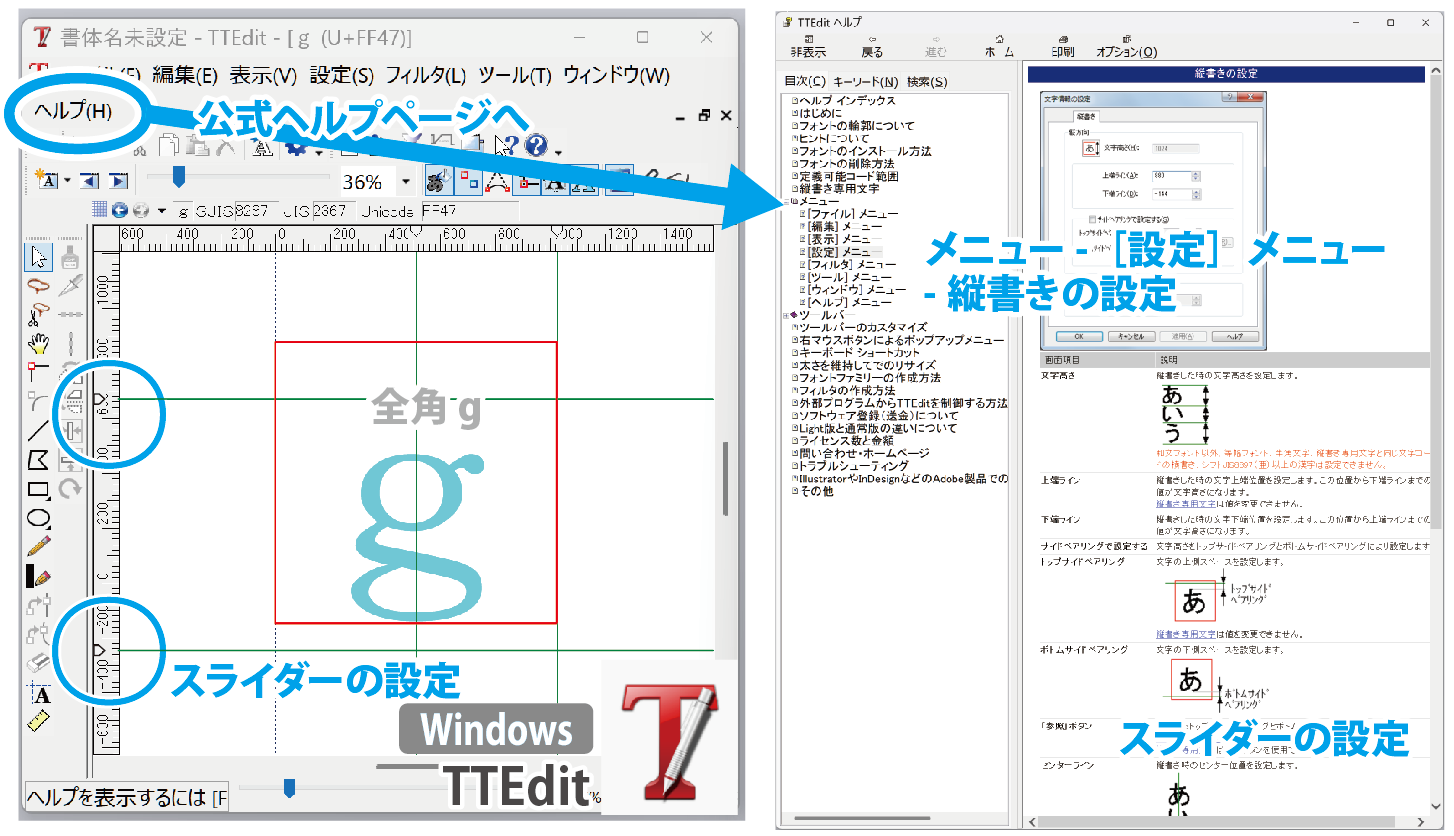Select the pencil freehand tool

(38, 546)
